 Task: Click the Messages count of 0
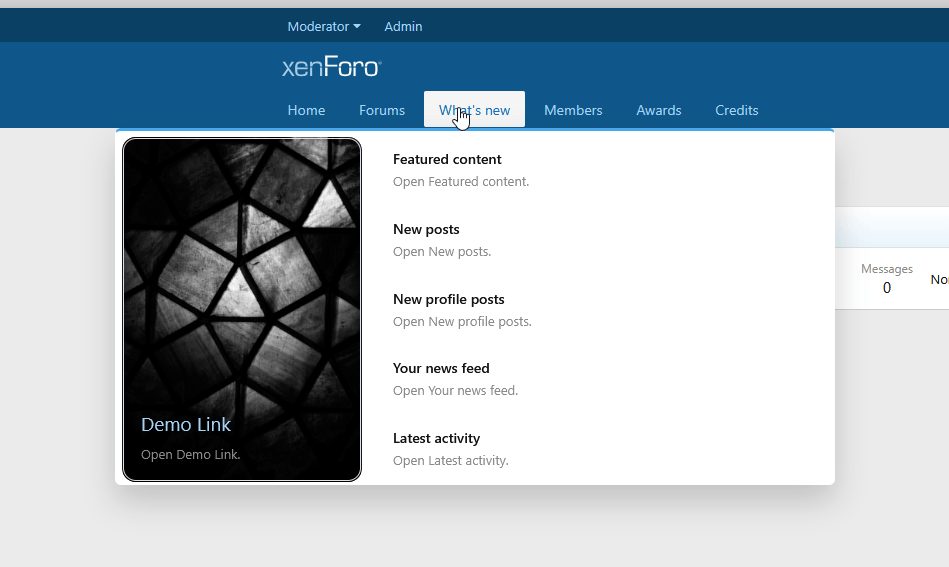pyautogui.click(x=886, y=288)
